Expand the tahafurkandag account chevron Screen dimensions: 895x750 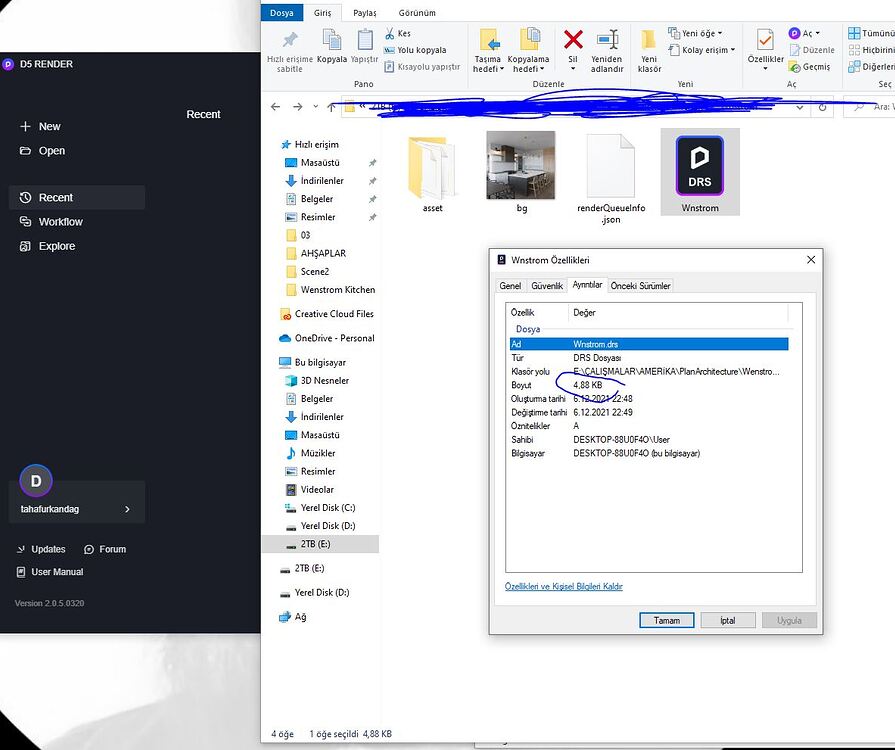point(127,509)
